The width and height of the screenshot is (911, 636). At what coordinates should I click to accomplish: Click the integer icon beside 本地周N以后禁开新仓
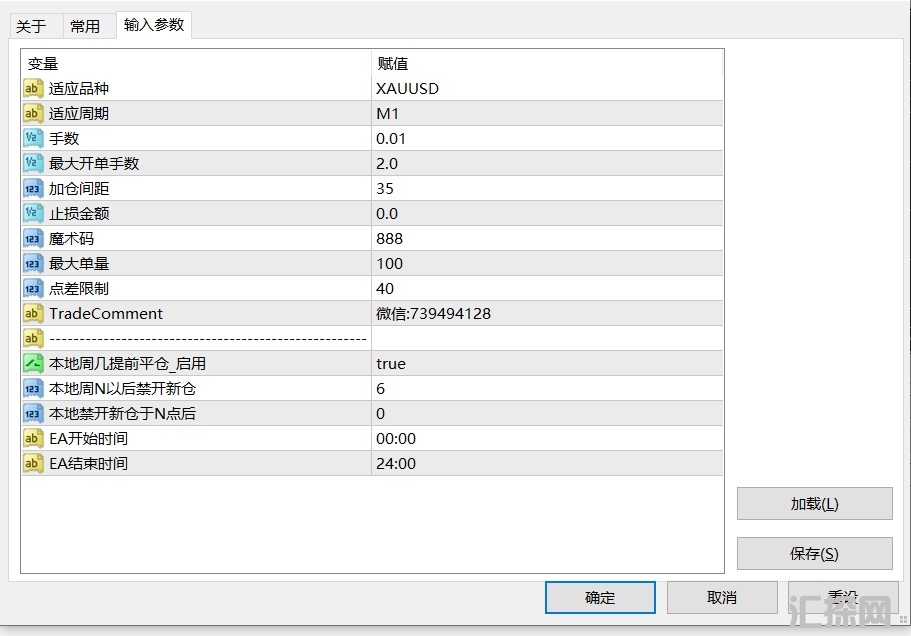(x=33, y=388)
